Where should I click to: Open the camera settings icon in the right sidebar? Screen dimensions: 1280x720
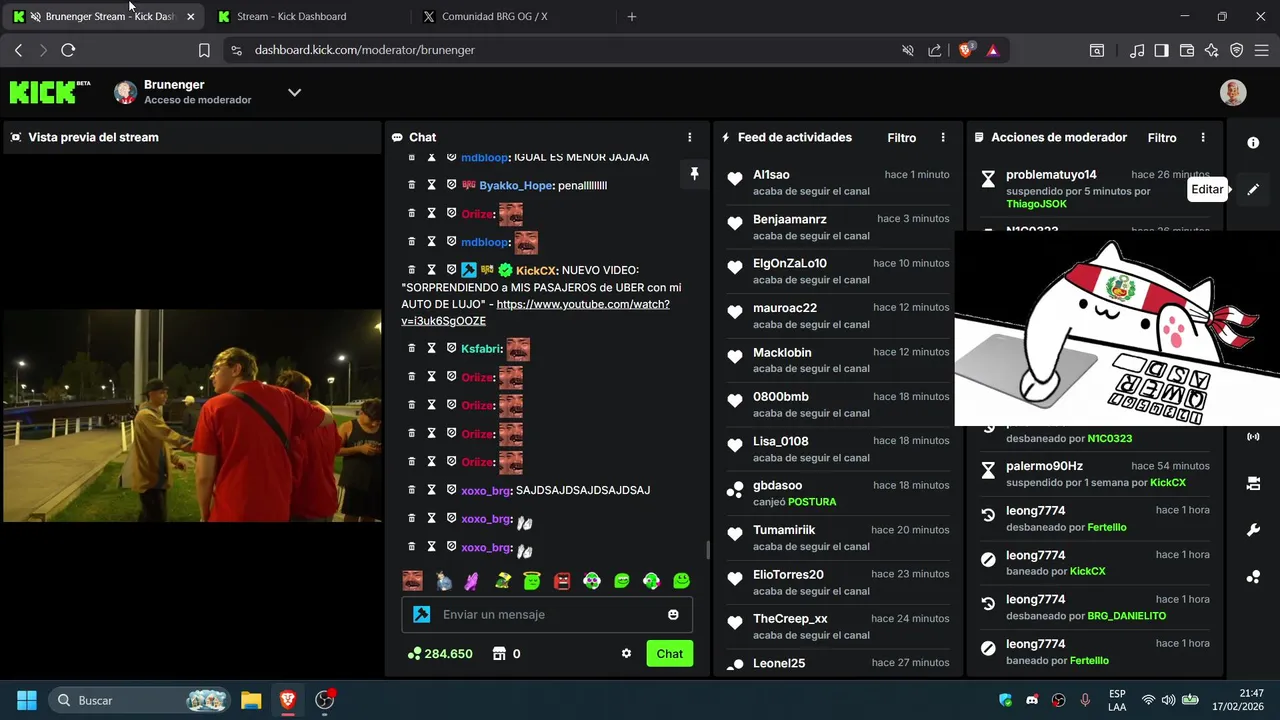1253,484
